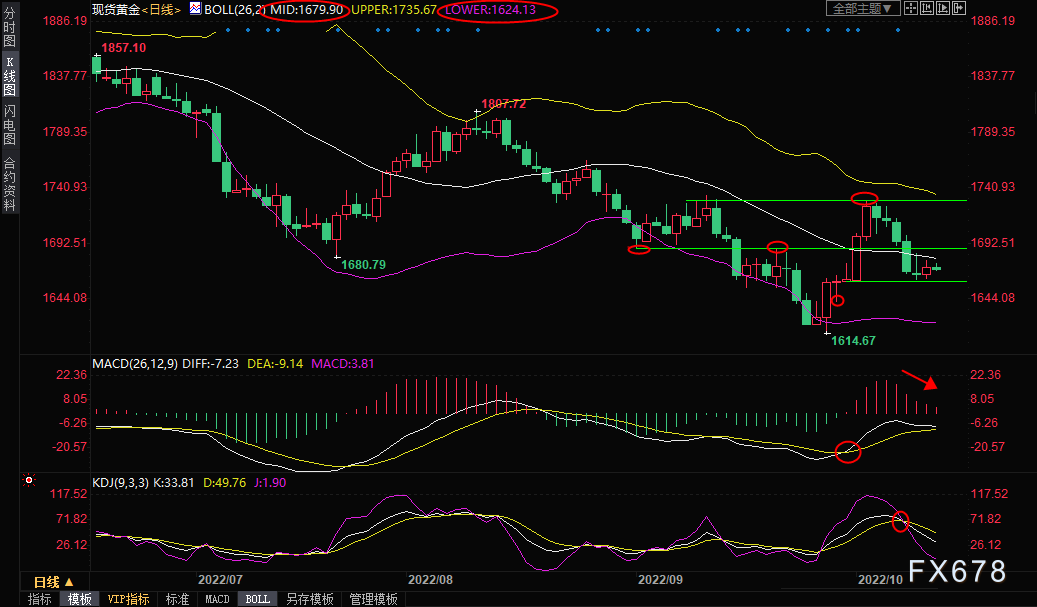
Task: Click the chart playback icon
Action: (x=944, y=9)
